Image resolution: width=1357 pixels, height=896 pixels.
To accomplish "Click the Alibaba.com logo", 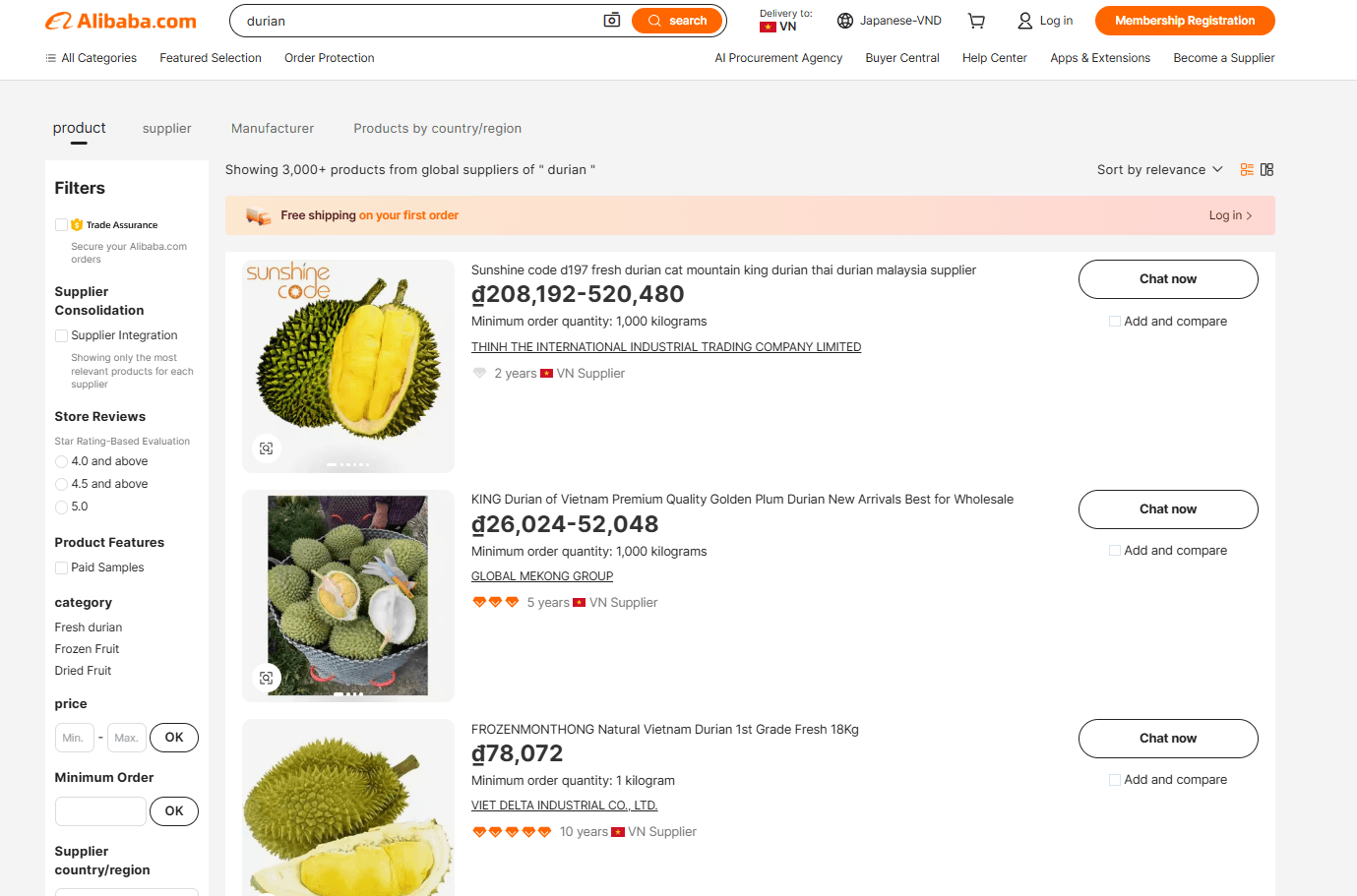I will [x=121, y=21].
